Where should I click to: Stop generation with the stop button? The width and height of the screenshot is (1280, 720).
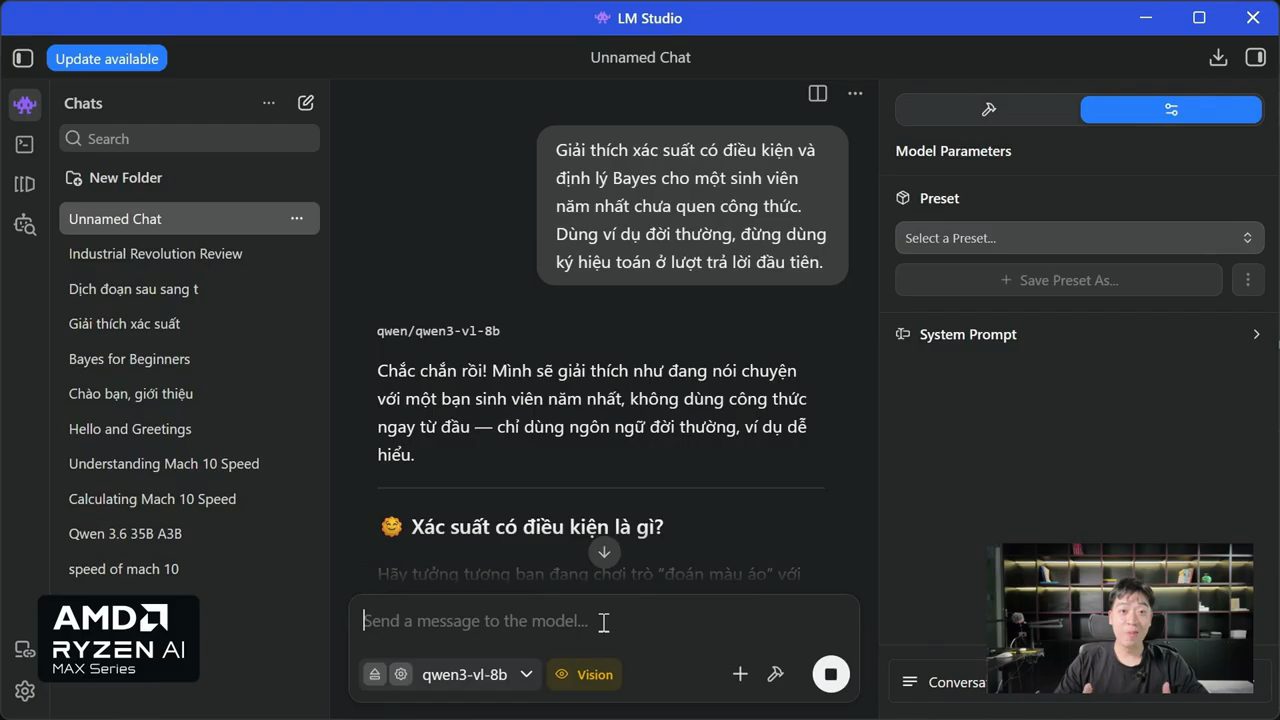pos(830,674)
